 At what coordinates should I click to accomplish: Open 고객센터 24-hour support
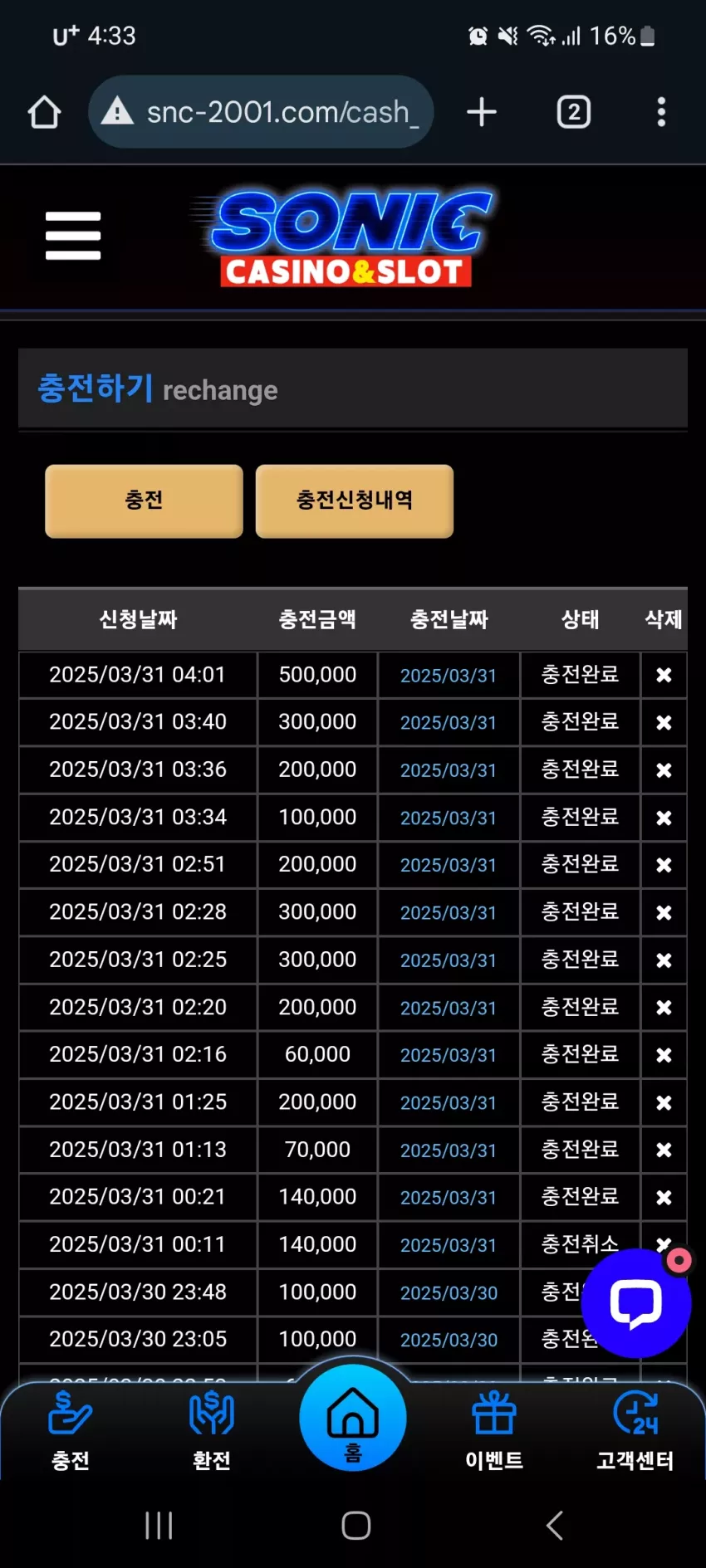click(x=635, y=1431)
